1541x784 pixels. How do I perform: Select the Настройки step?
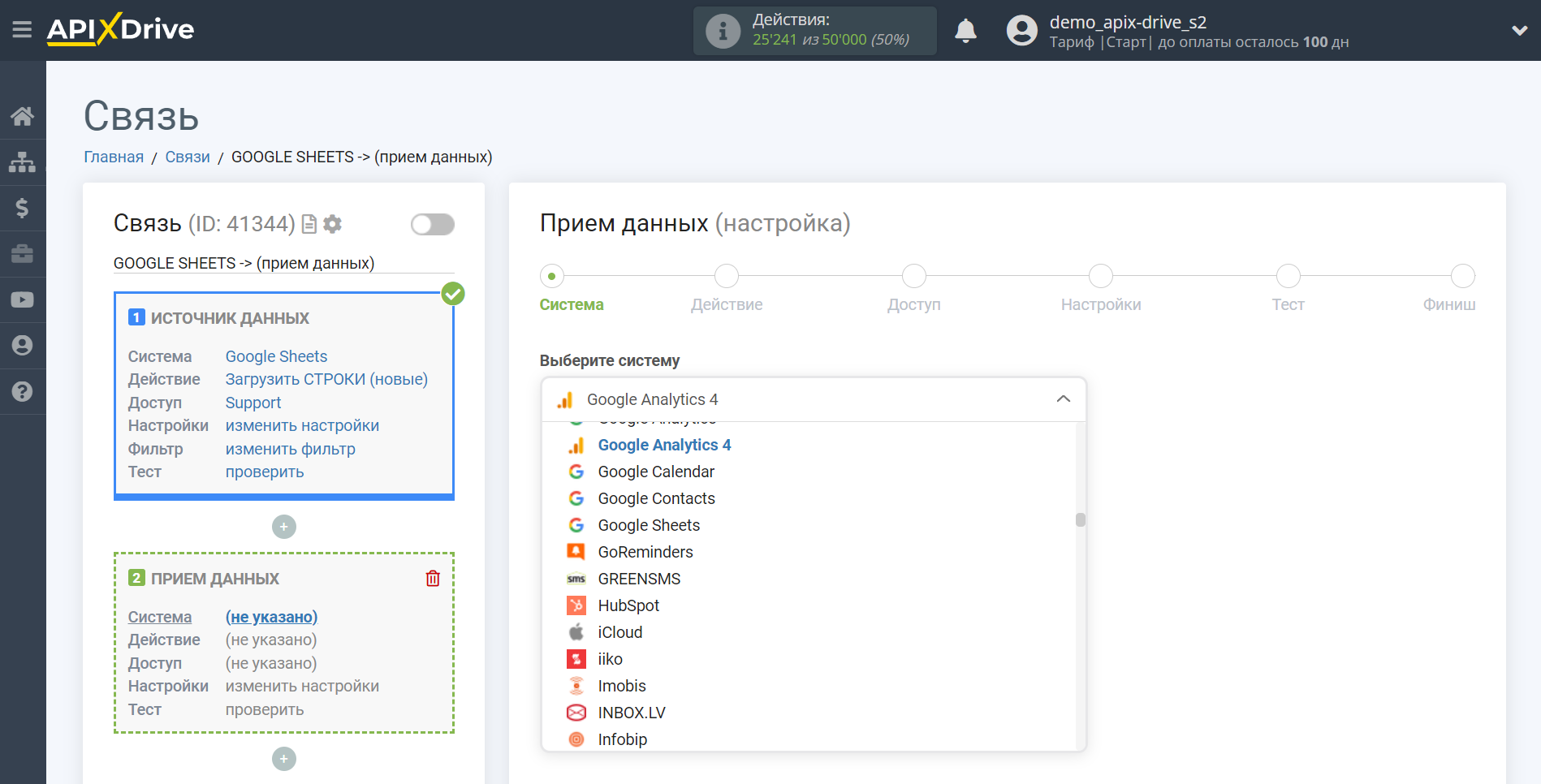[1101, 276]
